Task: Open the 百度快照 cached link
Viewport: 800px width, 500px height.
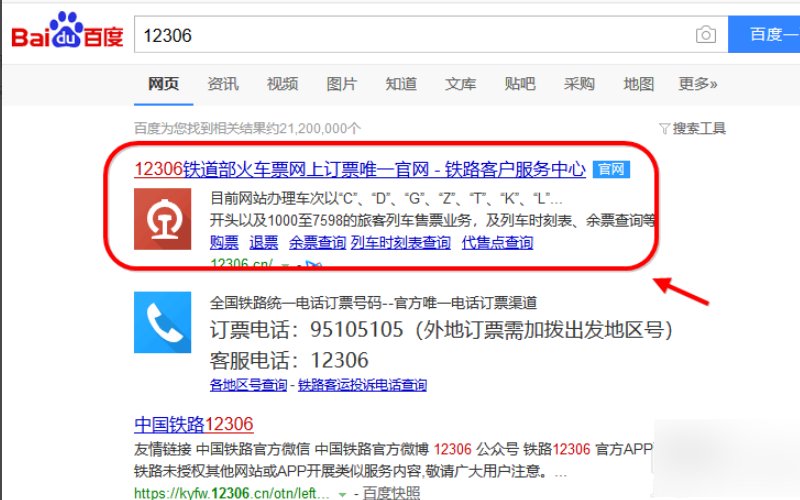Action: (x=391, y=493)
